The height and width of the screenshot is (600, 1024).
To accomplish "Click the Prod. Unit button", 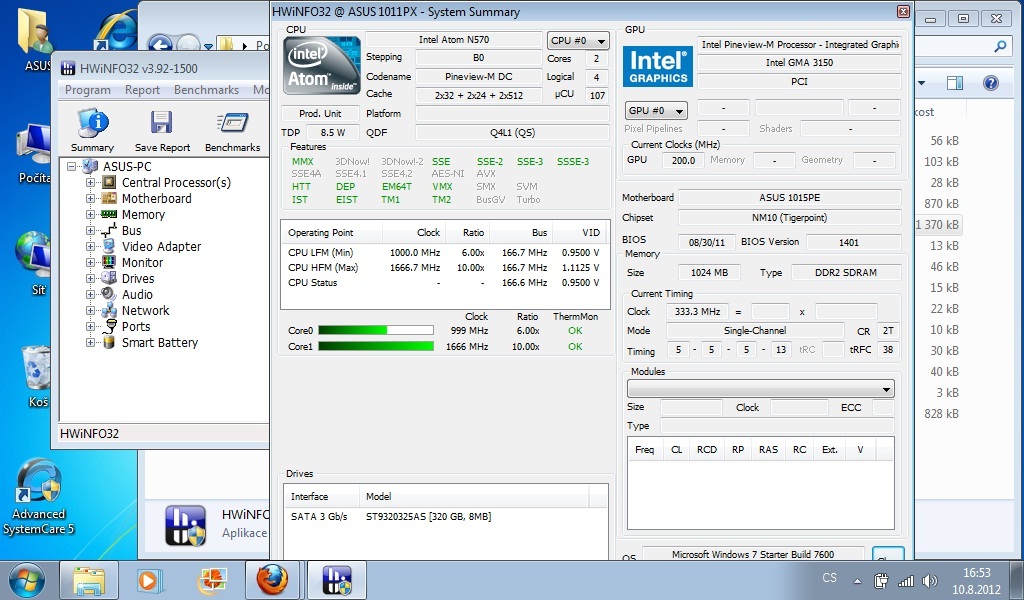I will tap(320, 114).
